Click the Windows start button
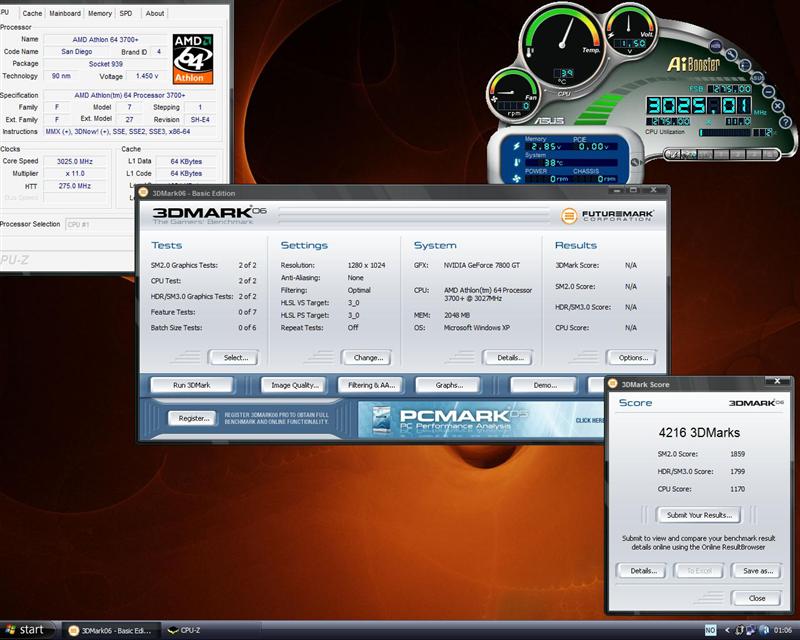Screen dimensions: 800x640 pyautogui.click(x=27, y=630)
